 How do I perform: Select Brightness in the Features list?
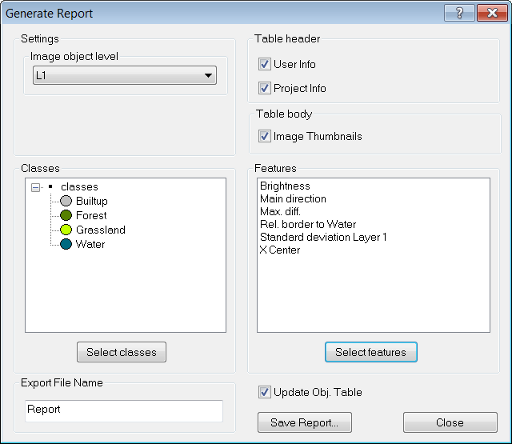click(x=285, y=186)
